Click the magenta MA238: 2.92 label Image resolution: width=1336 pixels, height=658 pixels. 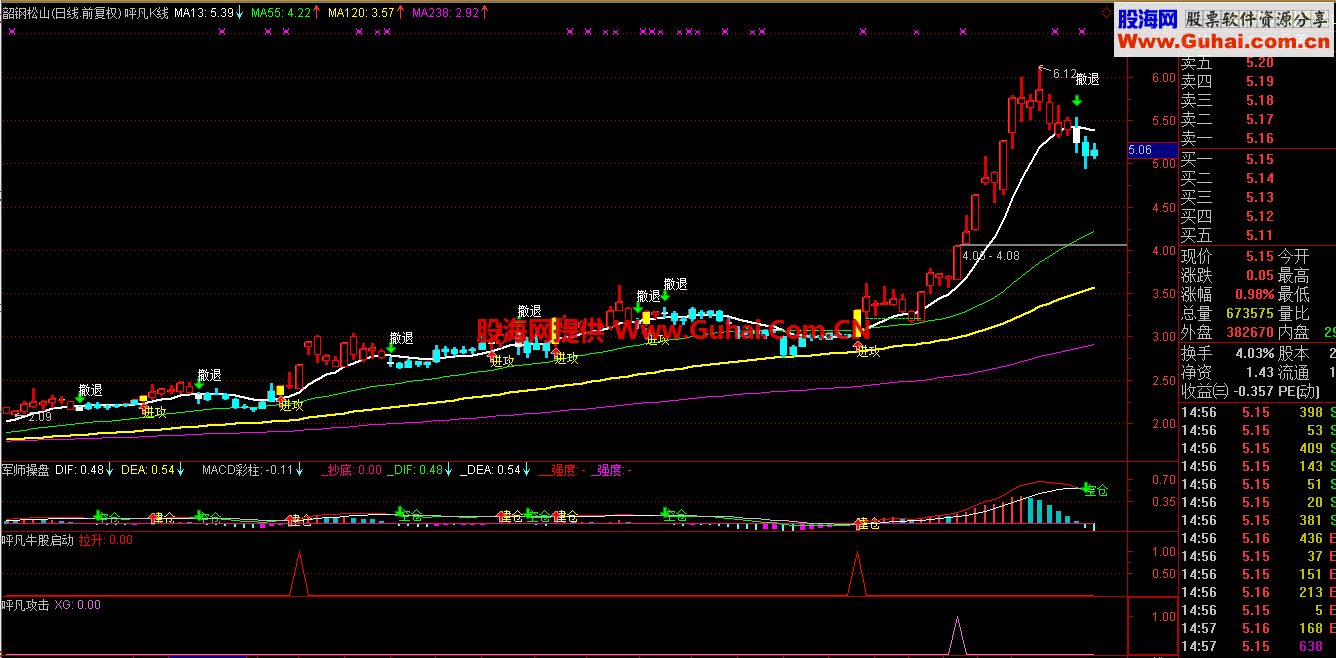444,13
